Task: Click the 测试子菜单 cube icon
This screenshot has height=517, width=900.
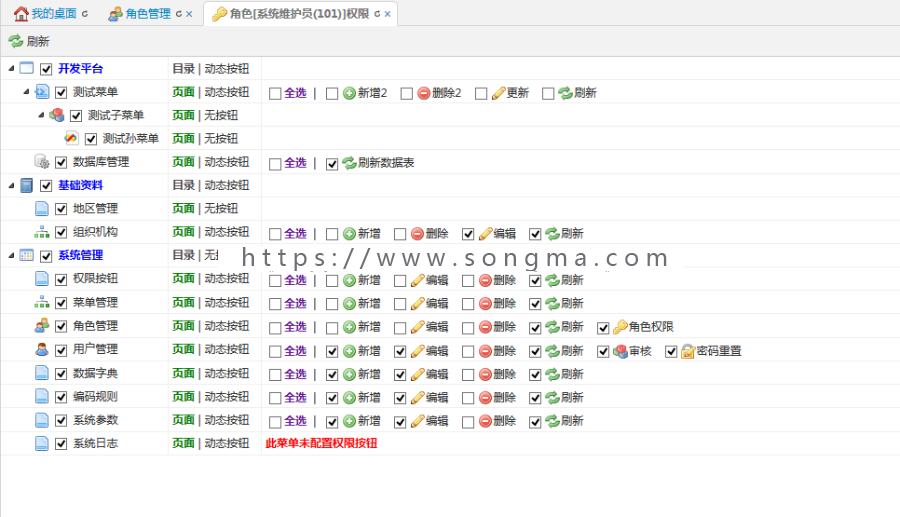Action: coord(56,115)
